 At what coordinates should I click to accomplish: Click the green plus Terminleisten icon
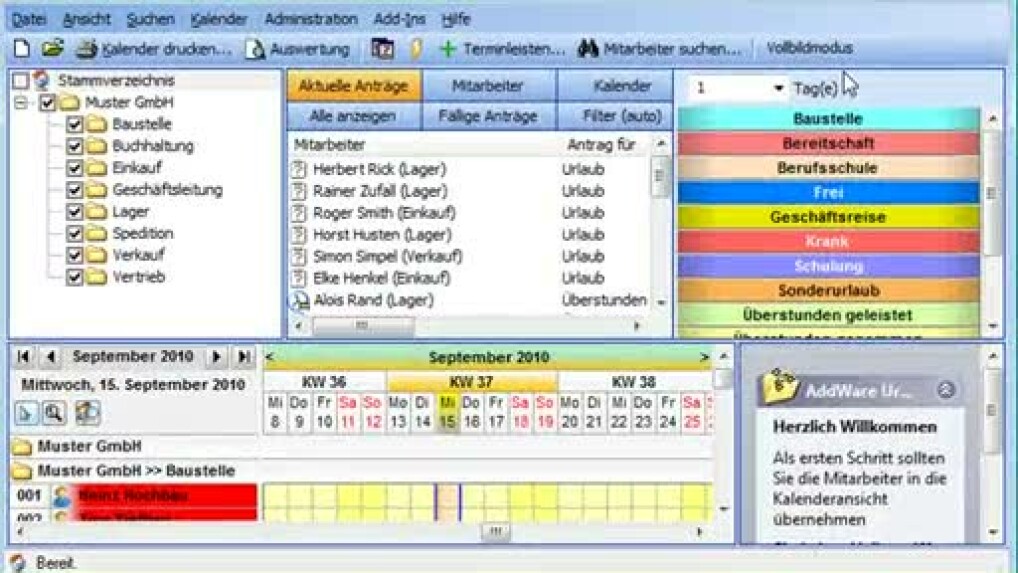(x=448, y=48)
